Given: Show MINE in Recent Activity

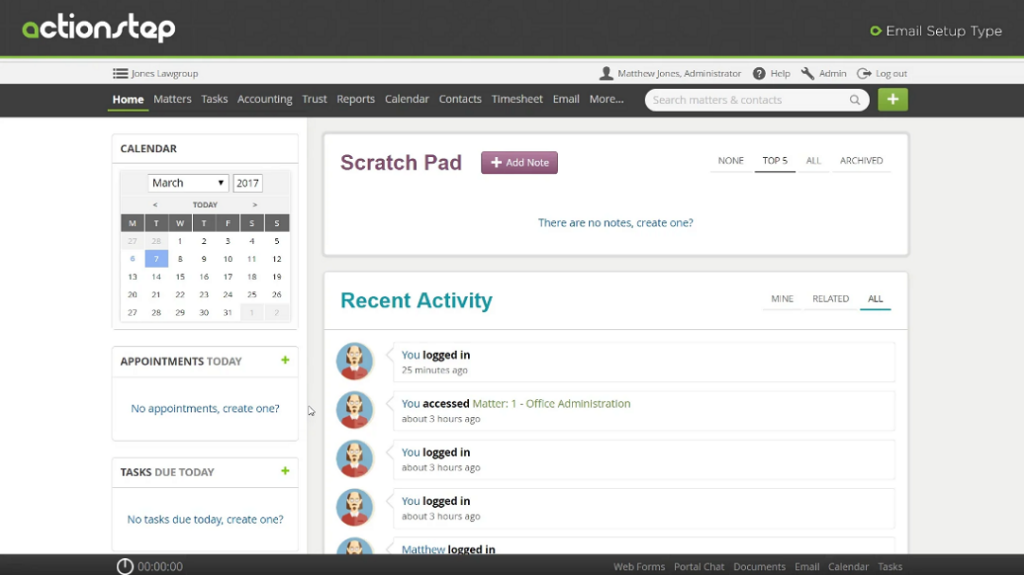Looking at the screenshot, I should click(x=782, y=299).
